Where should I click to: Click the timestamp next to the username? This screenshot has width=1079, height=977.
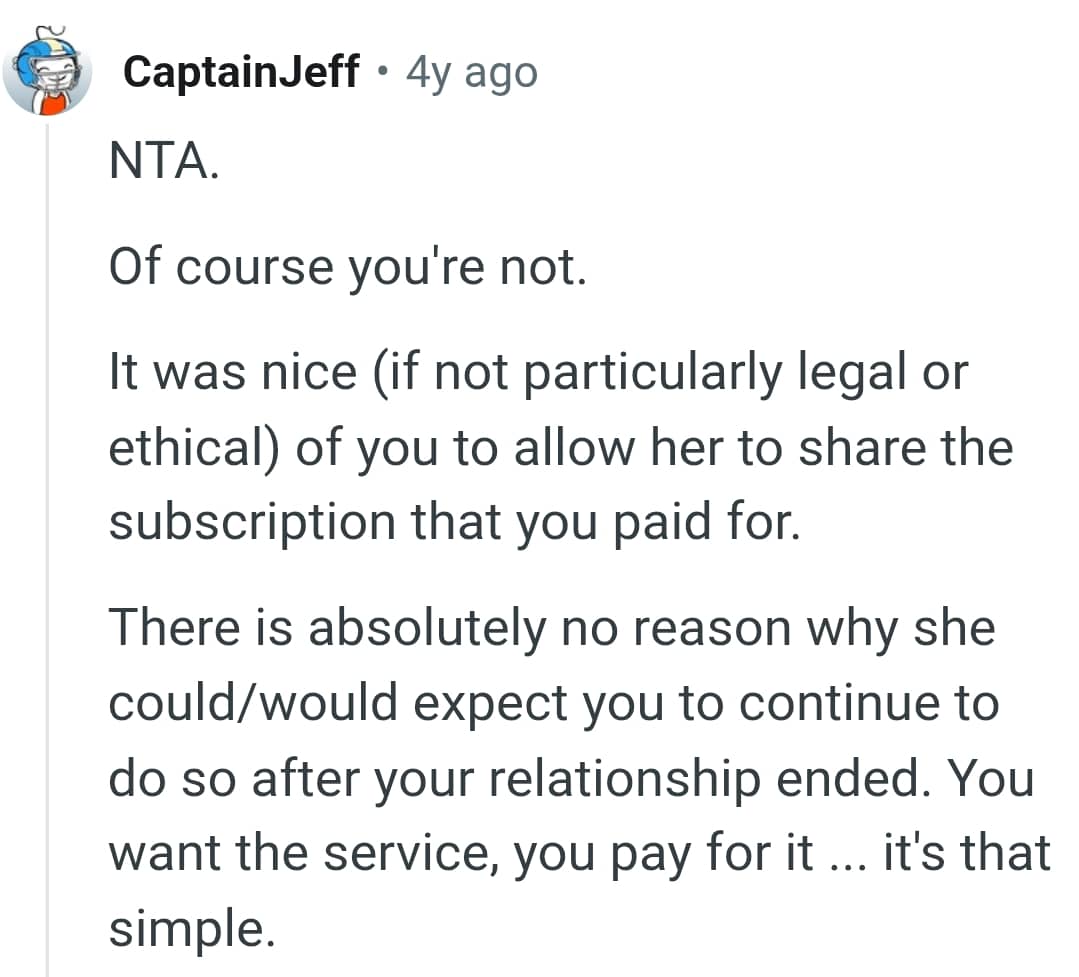[x=470, y=71]
